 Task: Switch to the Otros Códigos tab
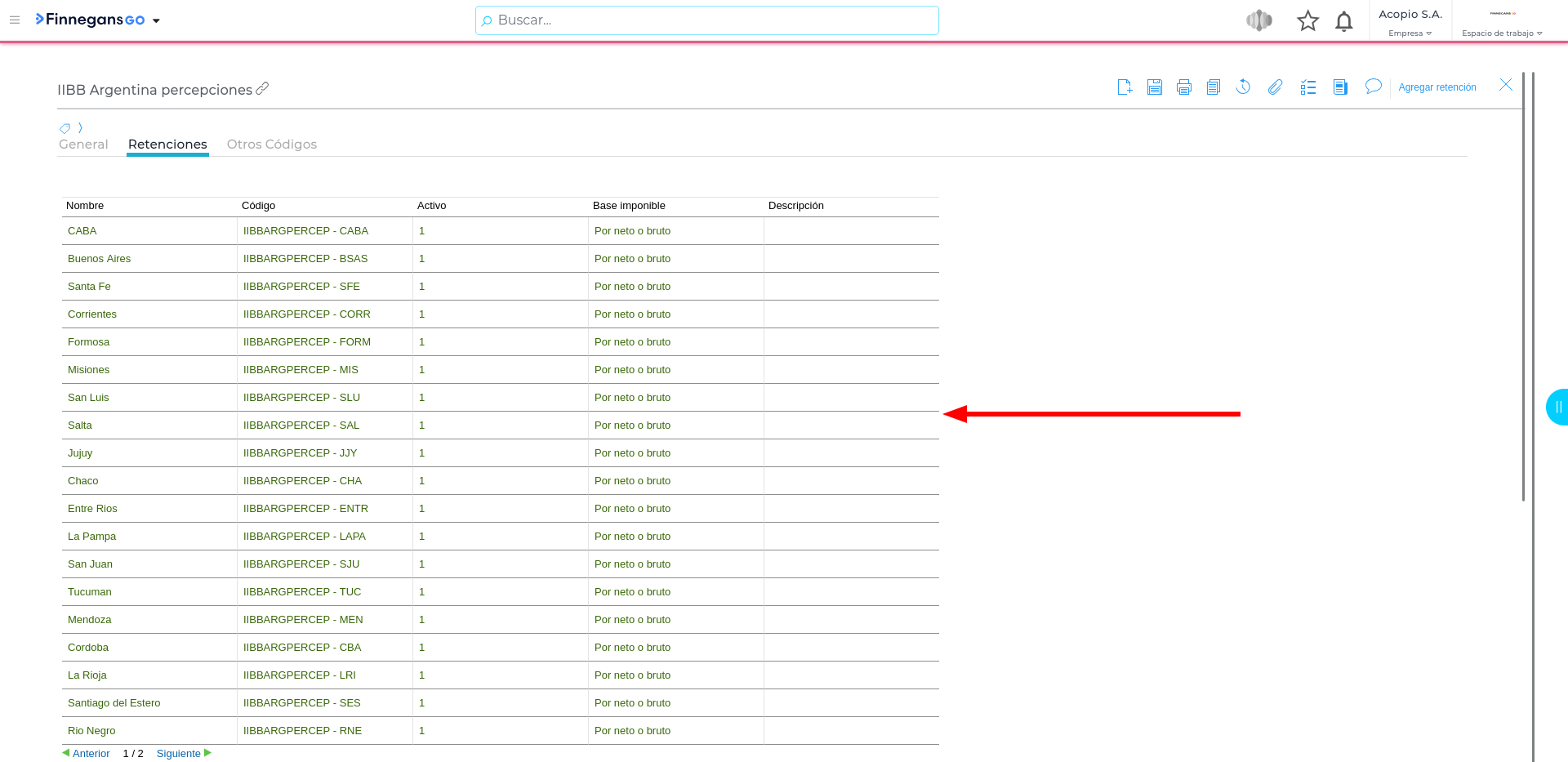click(271, 145)
